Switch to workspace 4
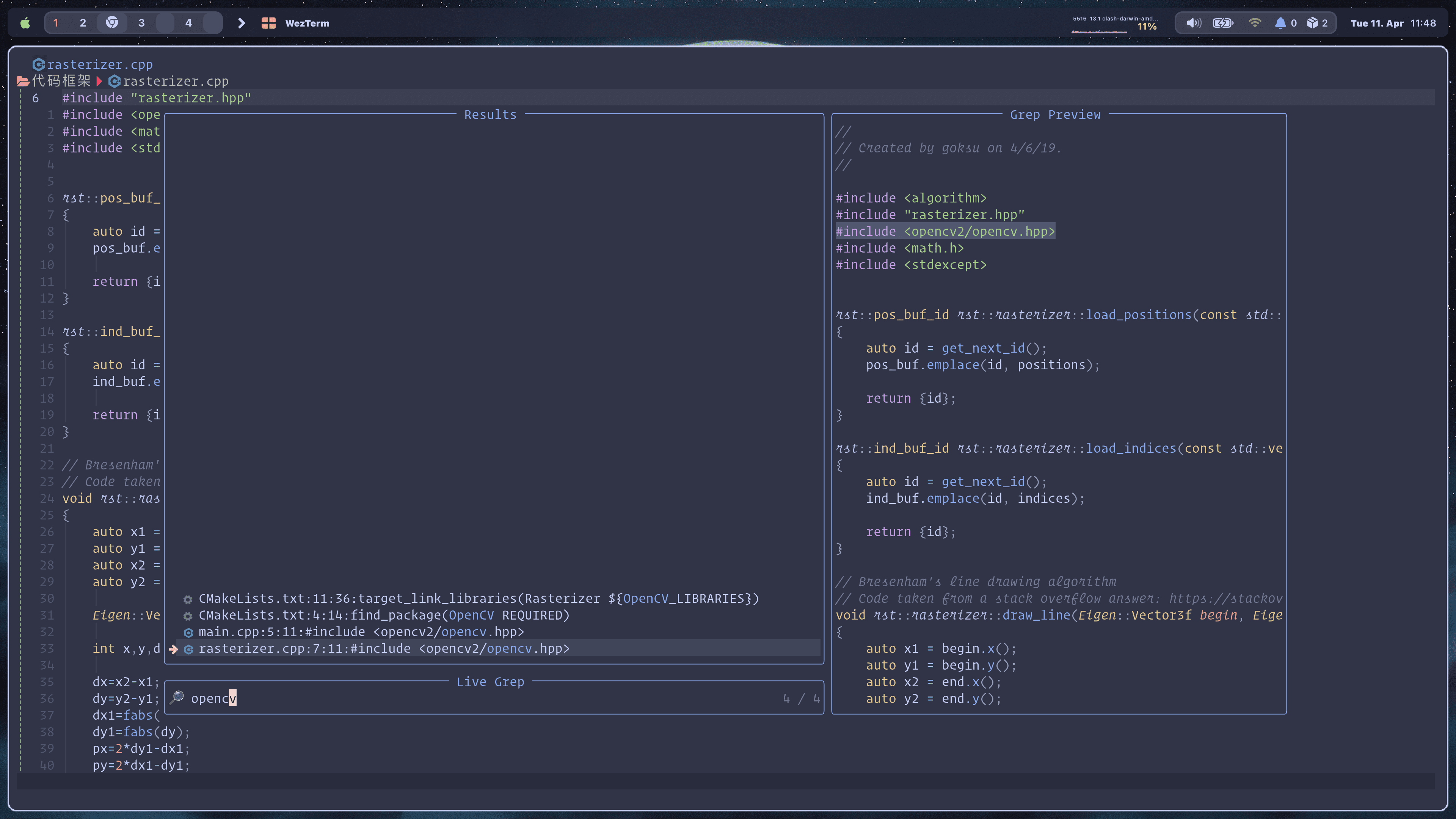 [188, 23]
